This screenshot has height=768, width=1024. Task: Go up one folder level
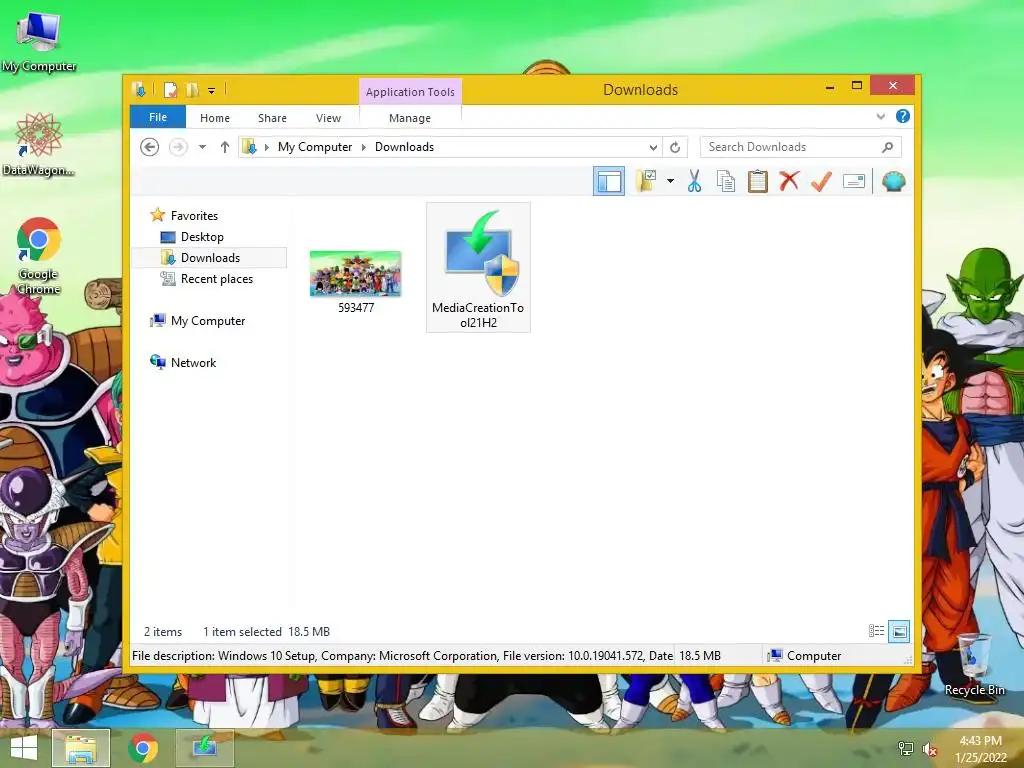(225, 147)
